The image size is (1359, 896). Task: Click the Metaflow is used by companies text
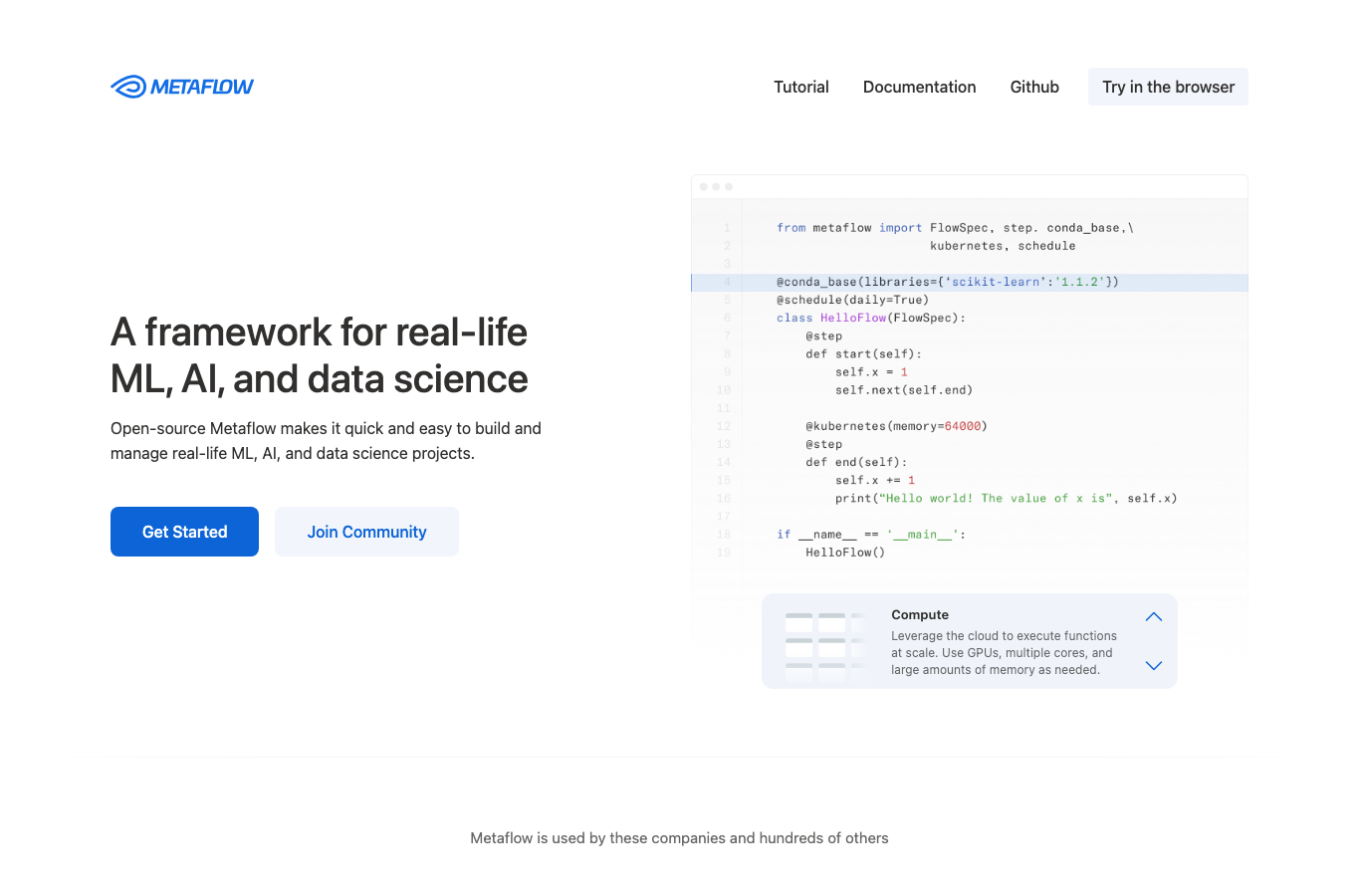[x=679, y=838]
